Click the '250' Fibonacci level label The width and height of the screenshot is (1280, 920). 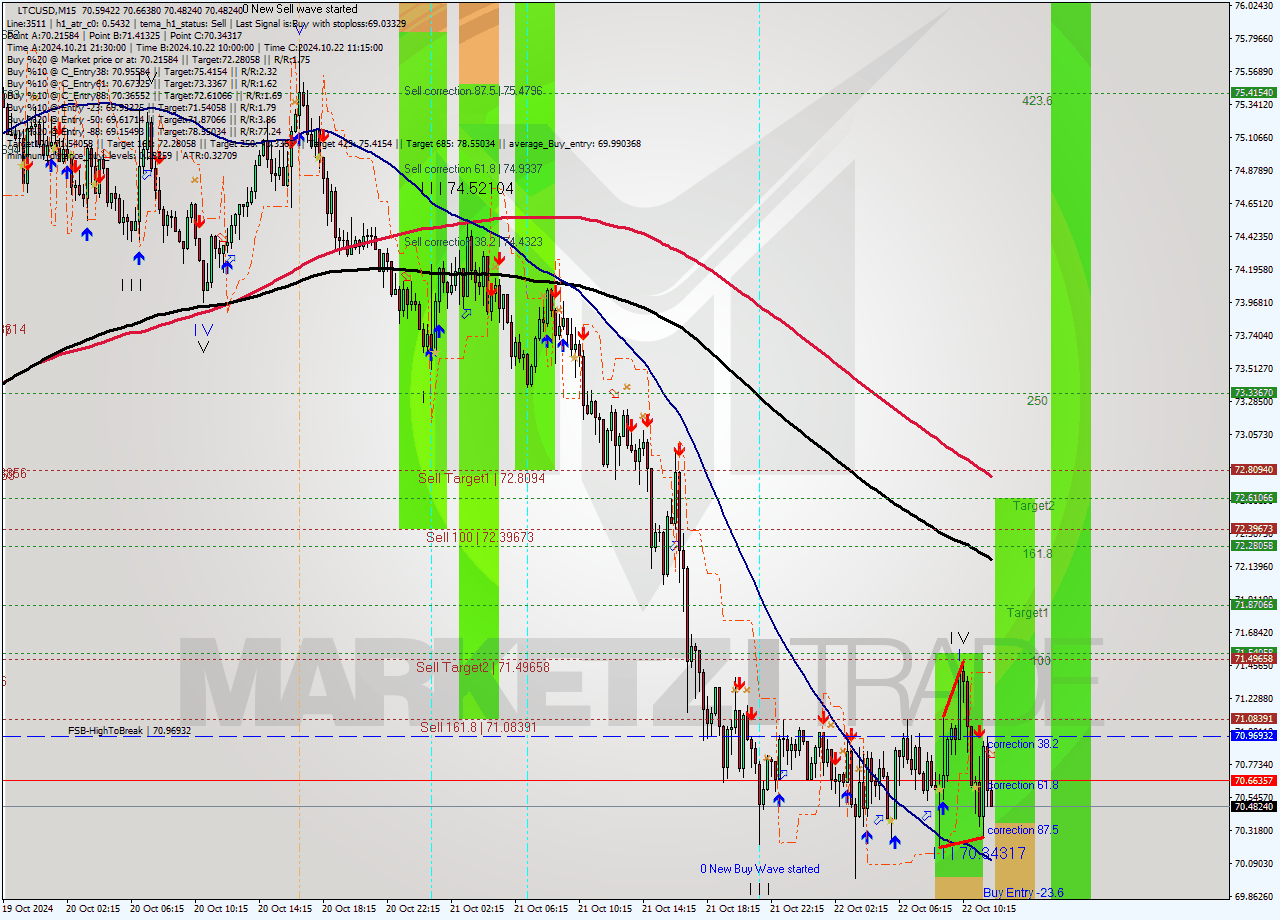click(x=1037, y=401)
